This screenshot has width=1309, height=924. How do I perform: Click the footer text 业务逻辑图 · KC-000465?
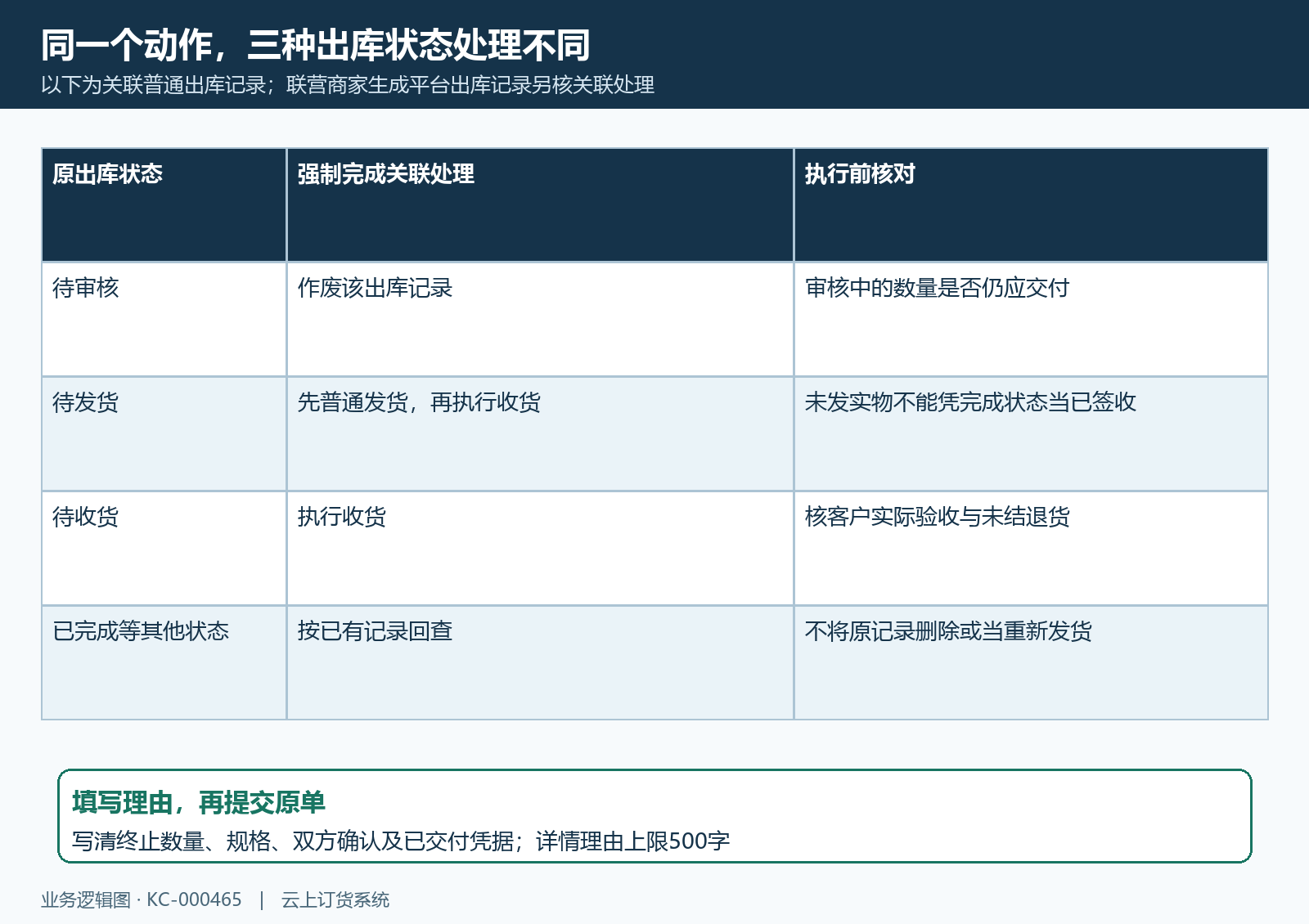pos(142,900)
